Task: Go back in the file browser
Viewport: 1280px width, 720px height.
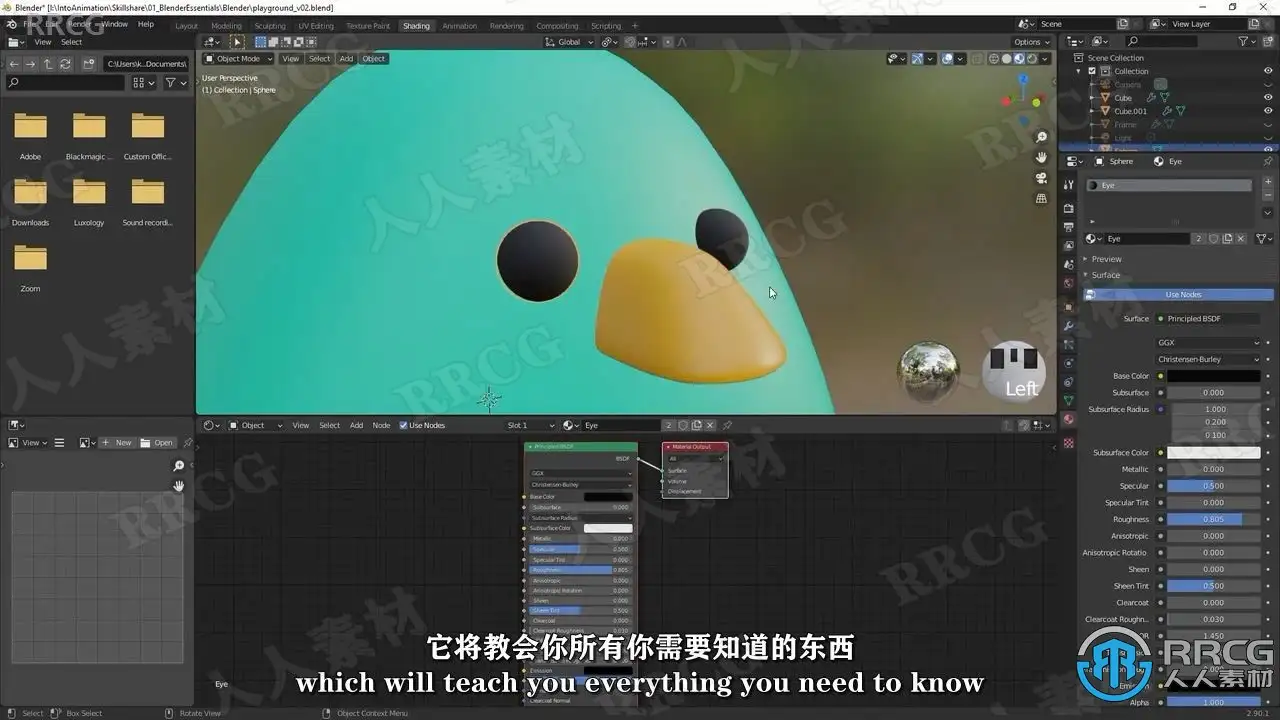Action: point(14,63)
